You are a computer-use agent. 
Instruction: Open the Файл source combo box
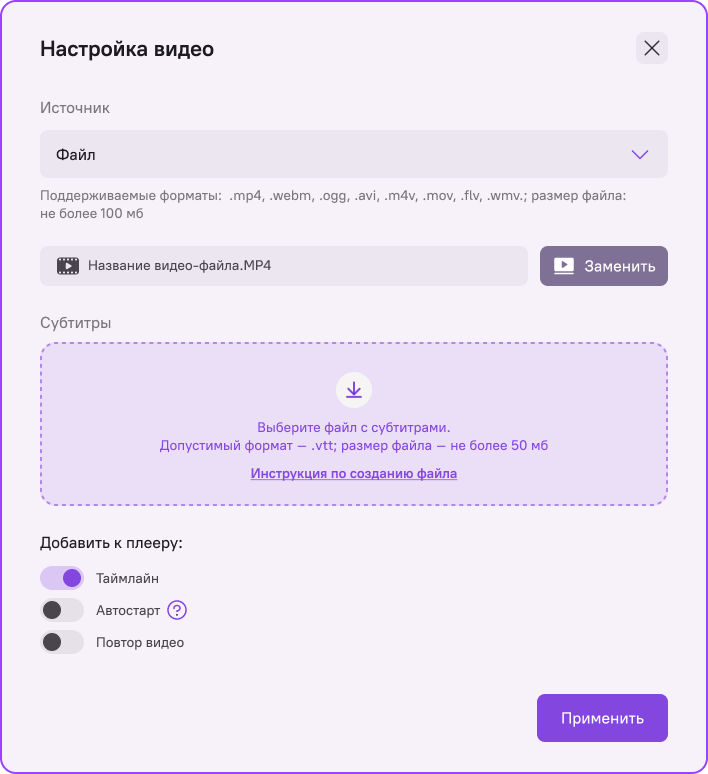coord(340,155)
